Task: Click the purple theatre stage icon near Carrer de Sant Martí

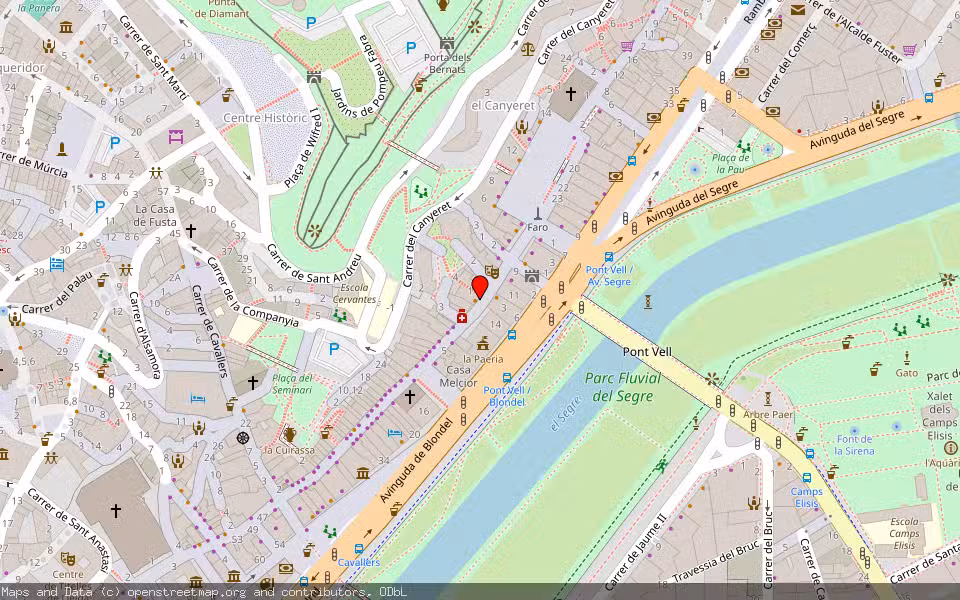Action: coord(175,137)
